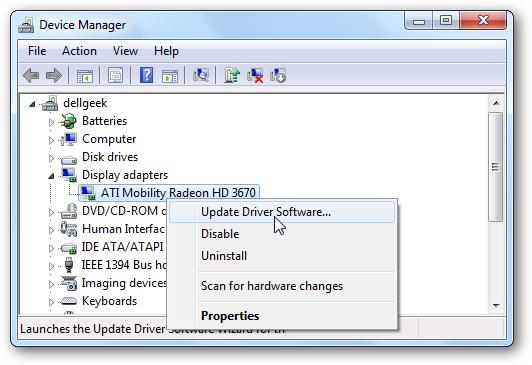532x365 pixels.
Task: Click the Human Interface Devices icon
Action: coord(69,229)
